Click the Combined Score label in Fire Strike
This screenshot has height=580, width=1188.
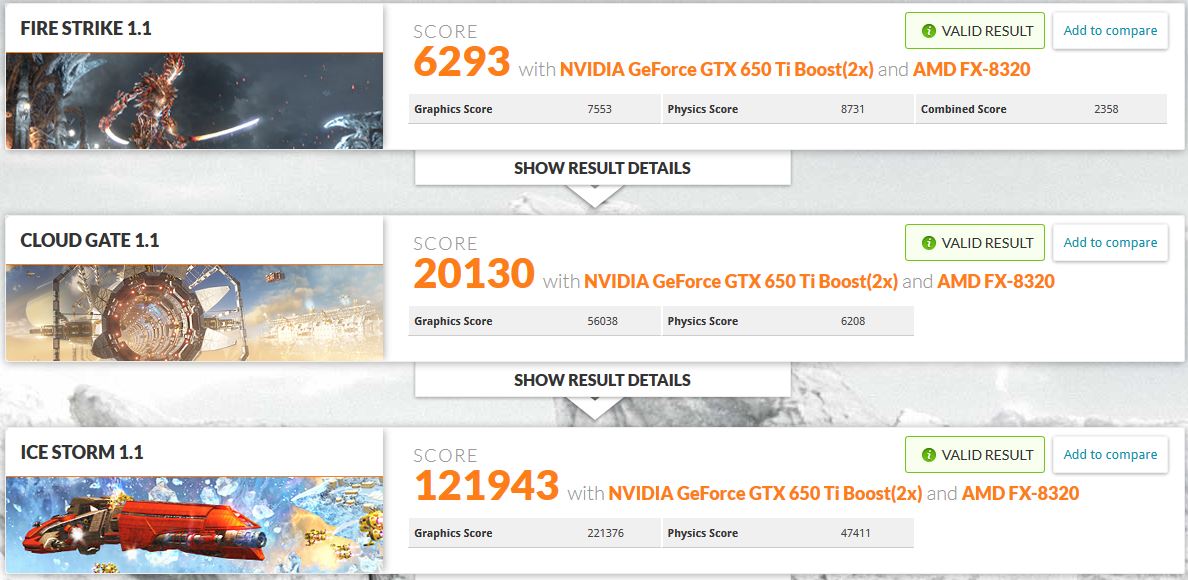964,109
